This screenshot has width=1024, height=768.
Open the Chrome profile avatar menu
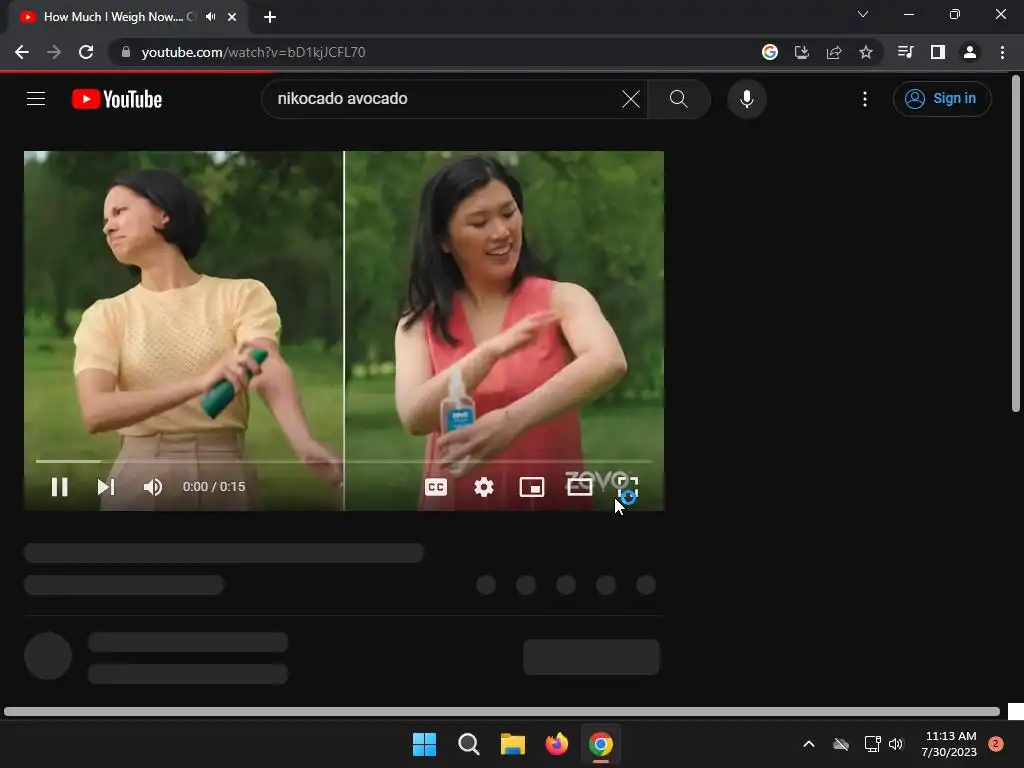pos(970,52)
